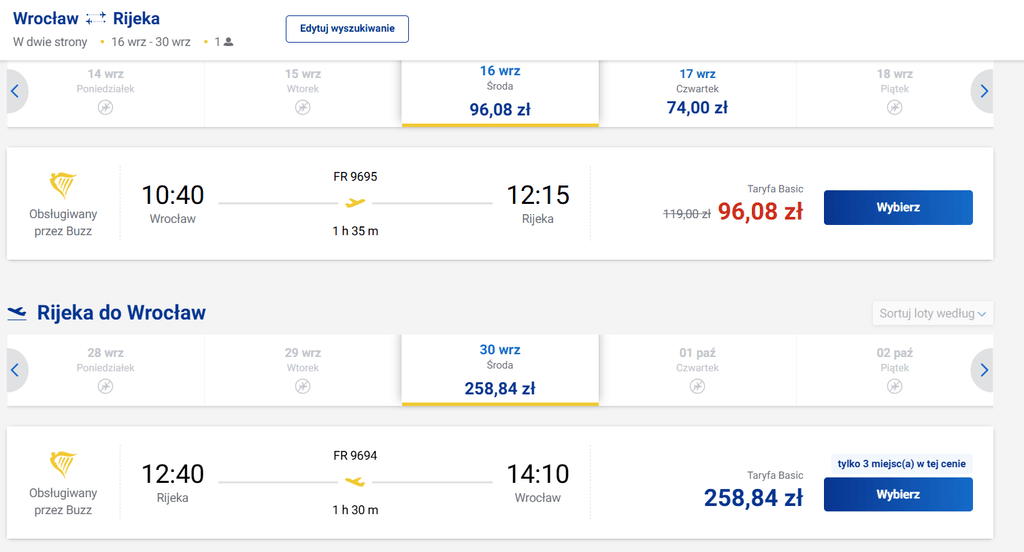Viewport: 1024px width, 552px height.
Task: Click the 258,84 zł fare on FR 9694 card
Action: [x=753, y=498]
